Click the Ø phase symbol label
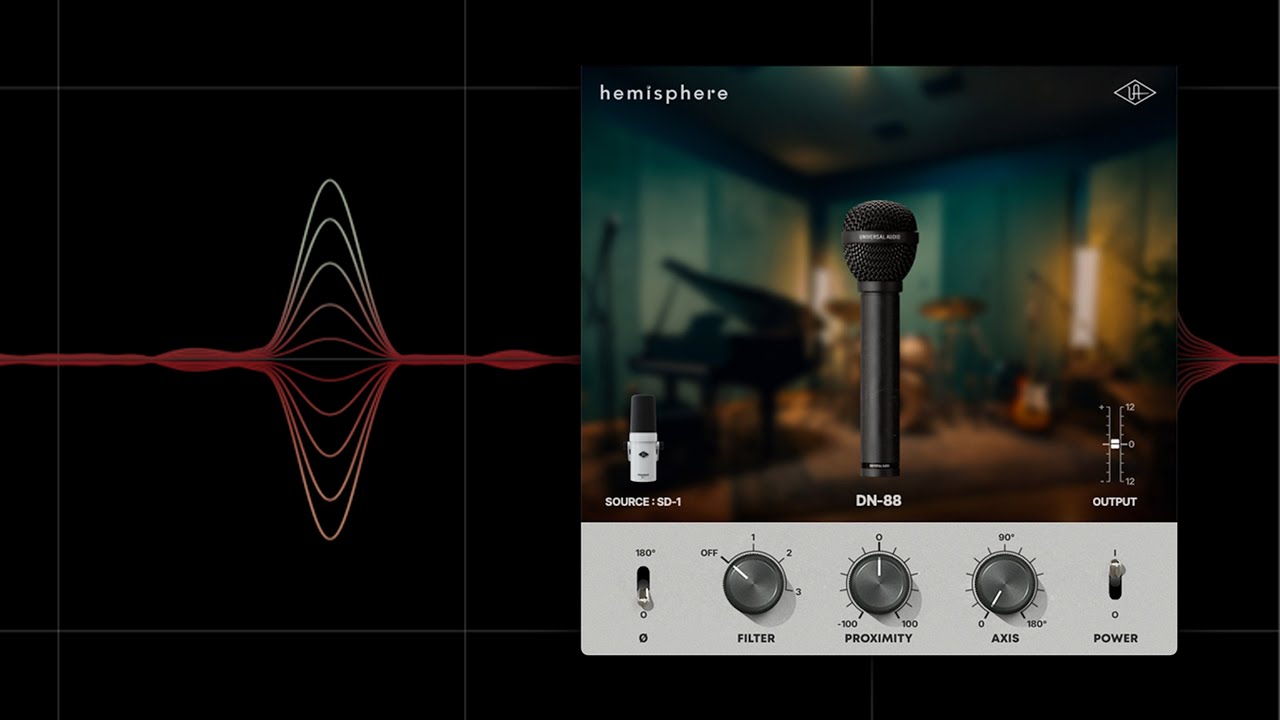1280x720 pixels. 644,637
